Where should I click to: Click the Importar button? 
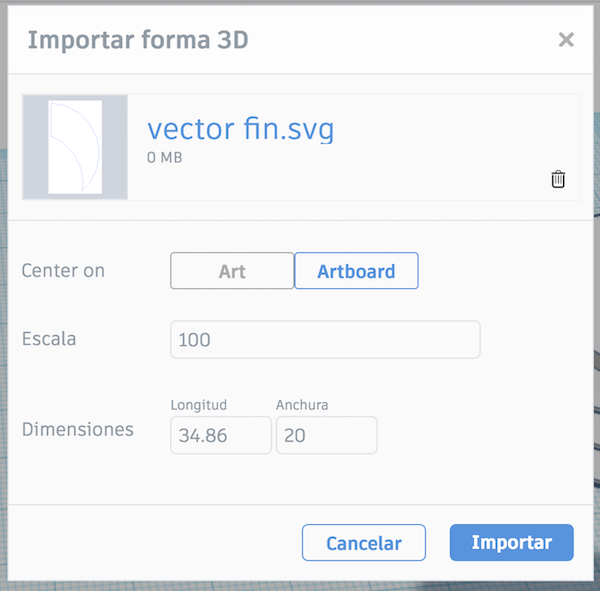pyautogui.click(x=512, y=543)
